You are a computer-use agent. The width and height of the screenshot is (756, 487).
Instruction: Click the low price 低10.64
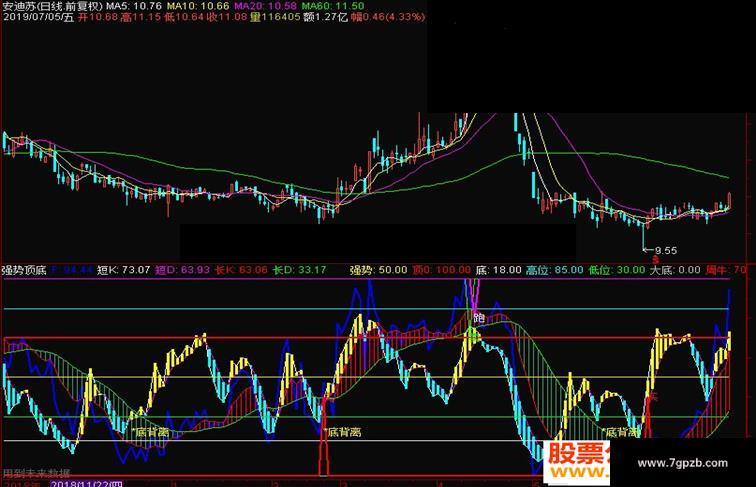[x=184, y=17]
